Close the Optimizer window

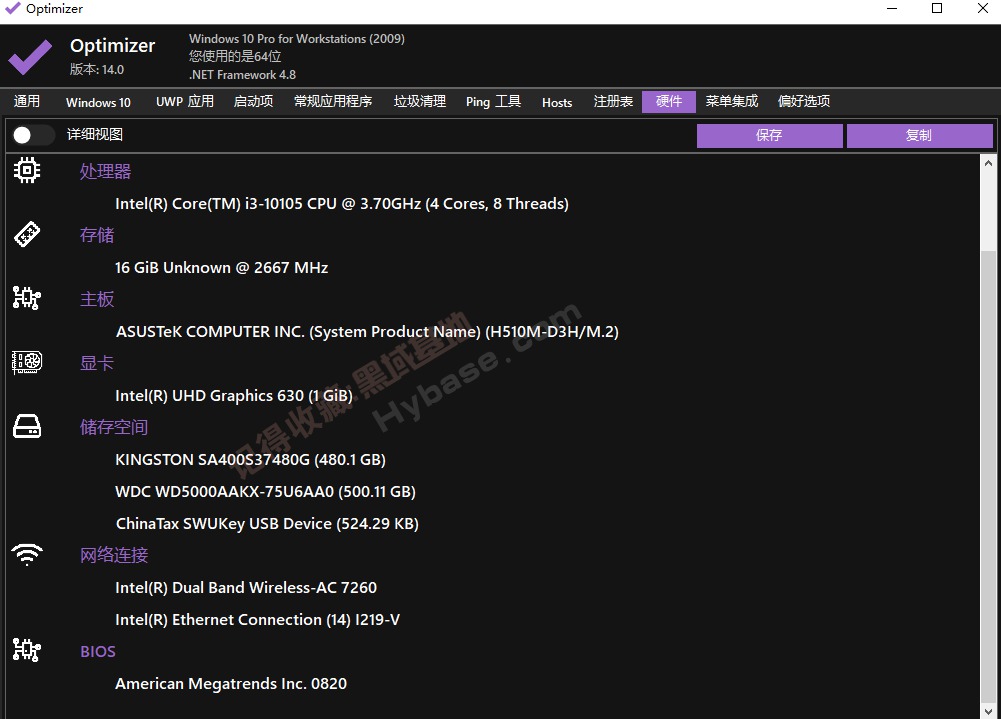(x=983, y=8)
